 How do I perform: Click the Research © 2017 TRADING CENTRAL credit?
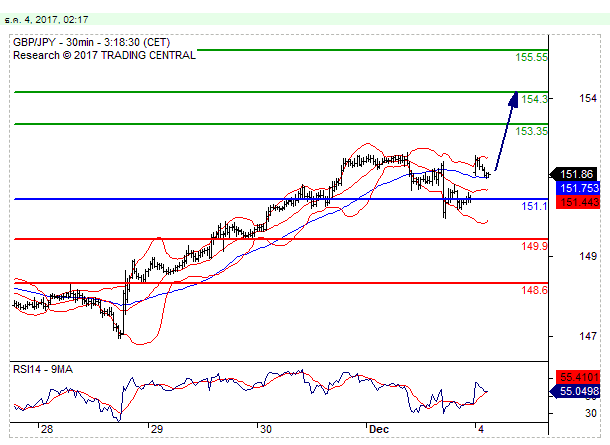(x=104, y=55)
